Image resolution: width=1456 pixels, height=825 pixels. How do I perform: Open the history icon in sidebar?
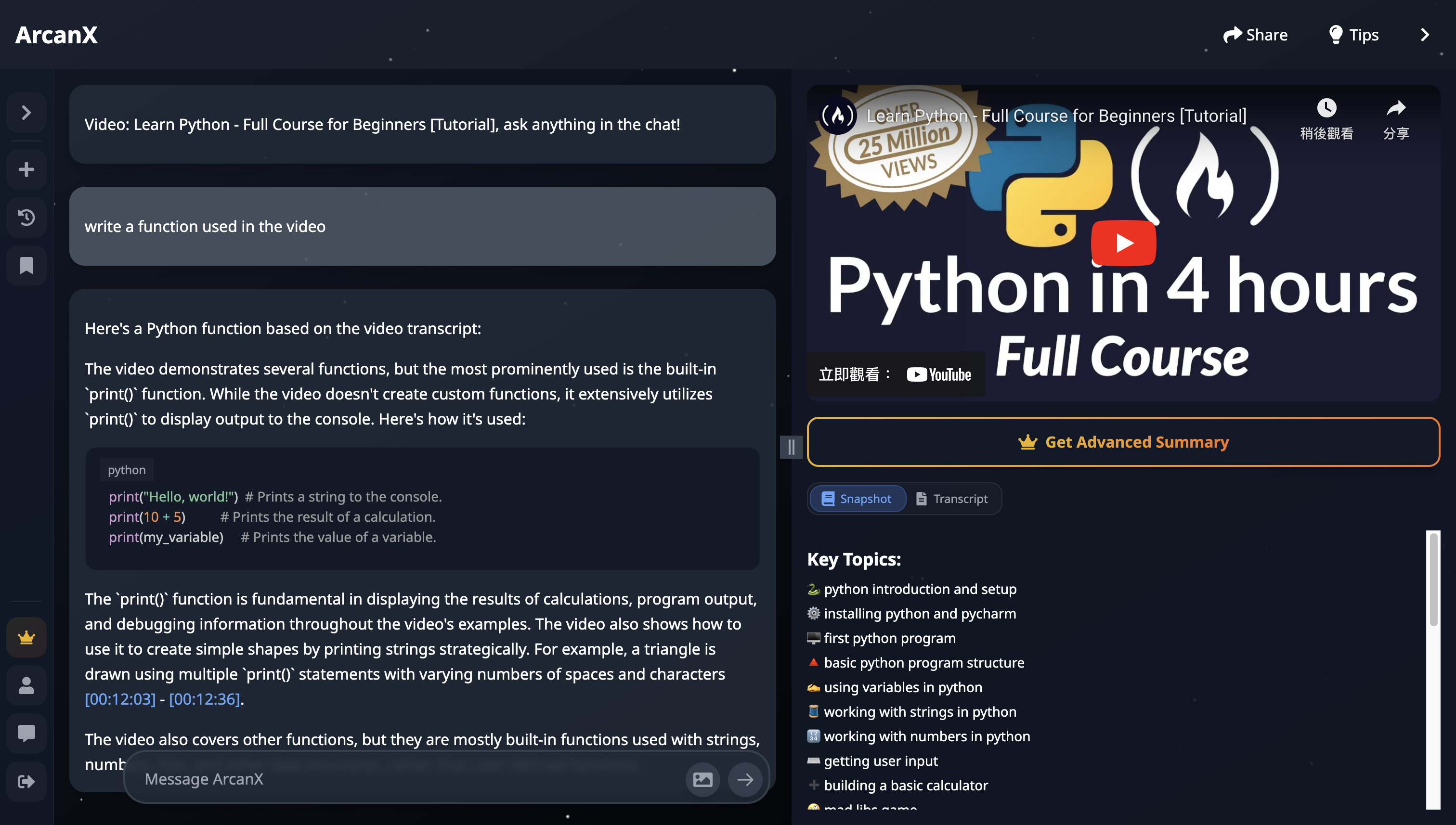click(26, 218)
